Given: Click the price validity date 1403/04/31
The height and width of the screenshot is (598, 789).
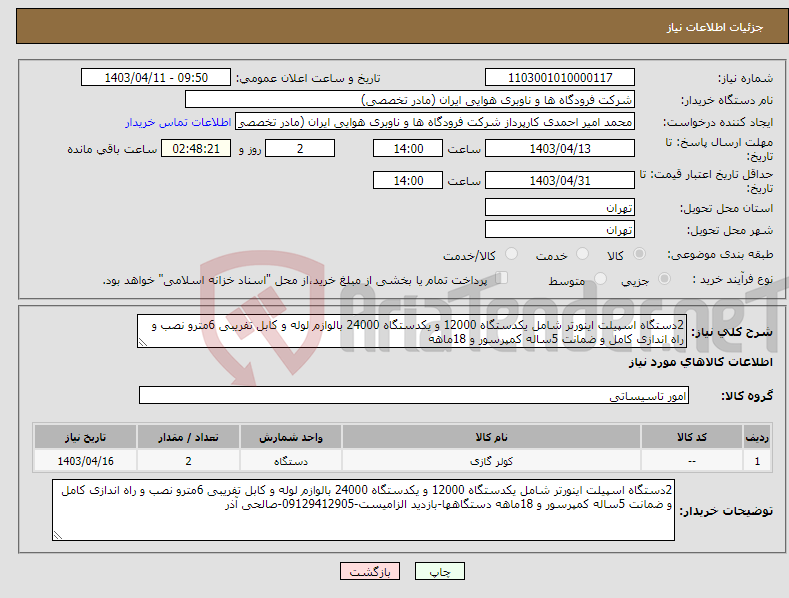Looking at the screenshot, I should click(560, 180).
